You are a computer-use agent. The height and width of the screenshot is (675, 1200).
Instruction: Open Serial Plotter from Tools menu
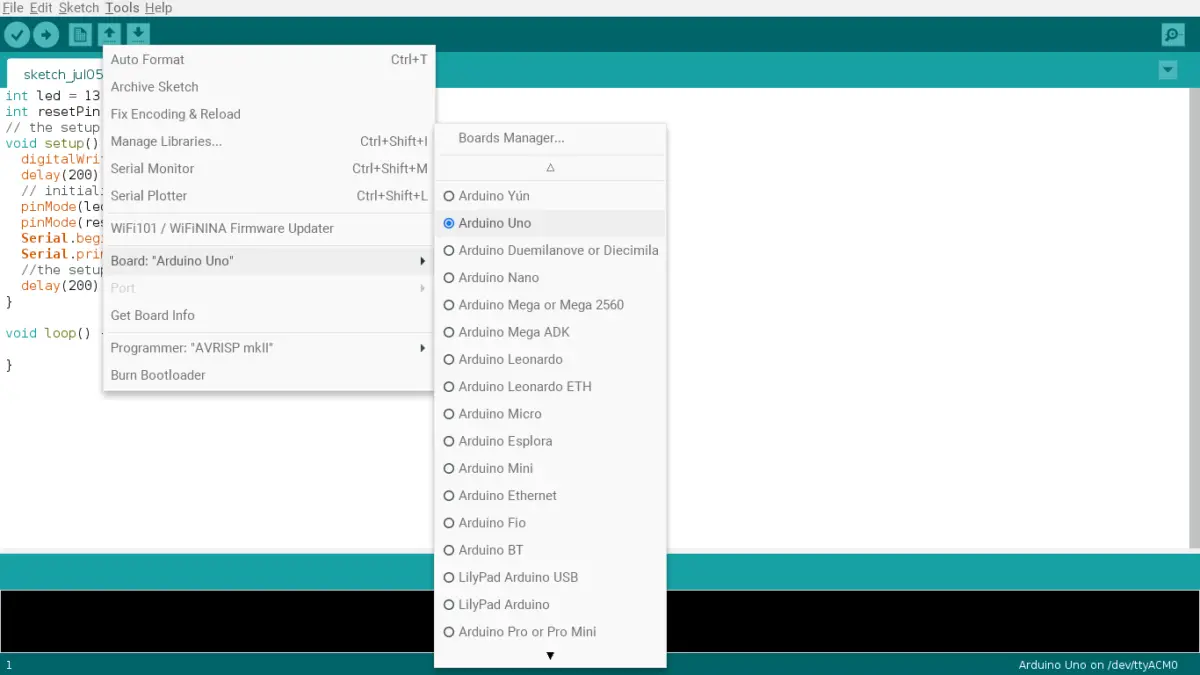[x=269, y=196]
